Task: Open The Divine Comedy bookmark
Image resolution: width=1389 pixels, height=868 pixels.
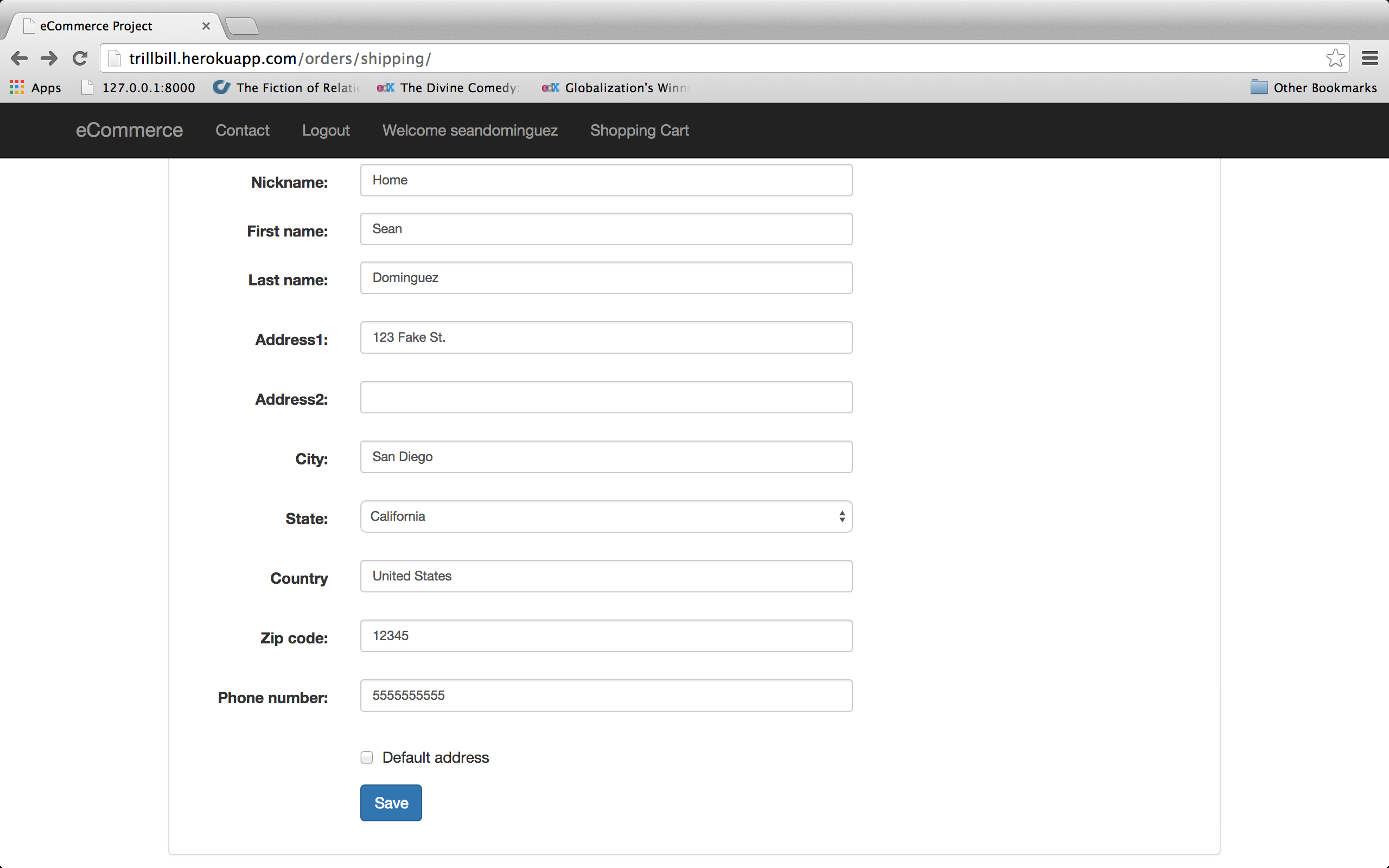Action: (448, 87)
